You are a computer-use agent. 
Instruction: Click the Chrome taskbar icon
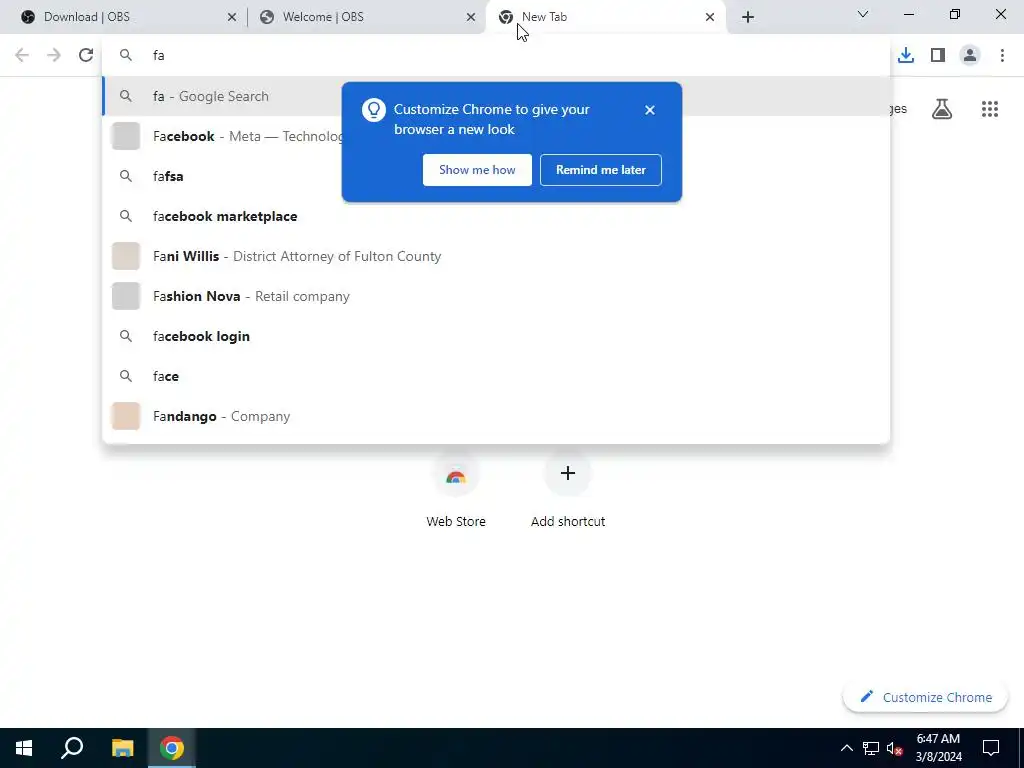click(x=172, y=748)
